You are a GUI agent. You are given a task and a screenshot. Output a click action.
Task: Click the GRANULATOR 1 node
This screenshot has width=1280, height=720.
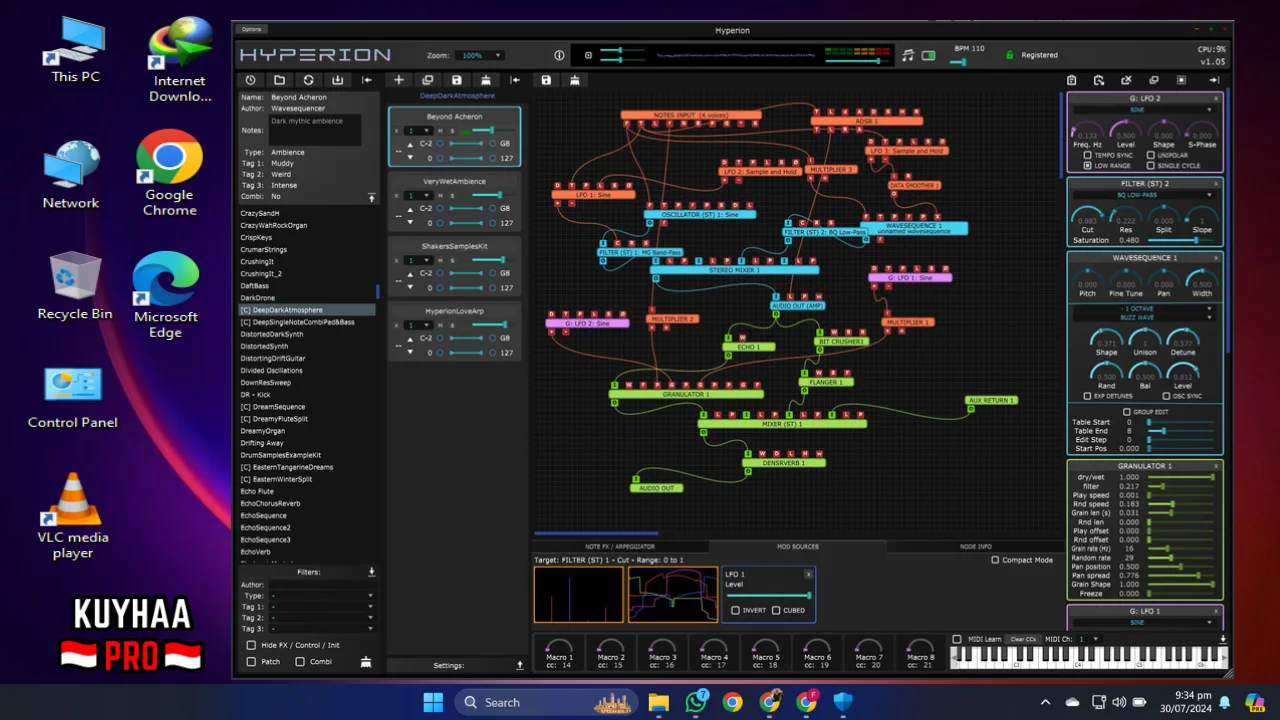[x=685, y=394]
